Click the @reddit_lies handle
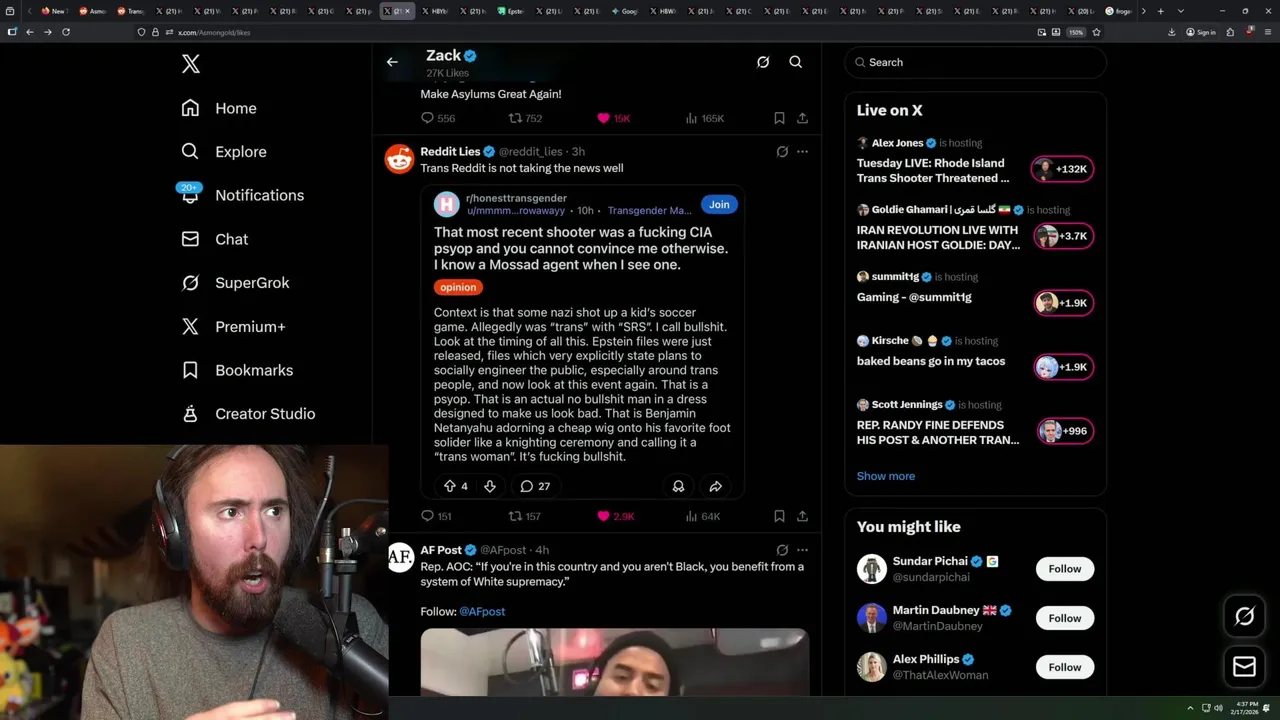This screenshot has width=1280, height=720. [x=531, y=152]
